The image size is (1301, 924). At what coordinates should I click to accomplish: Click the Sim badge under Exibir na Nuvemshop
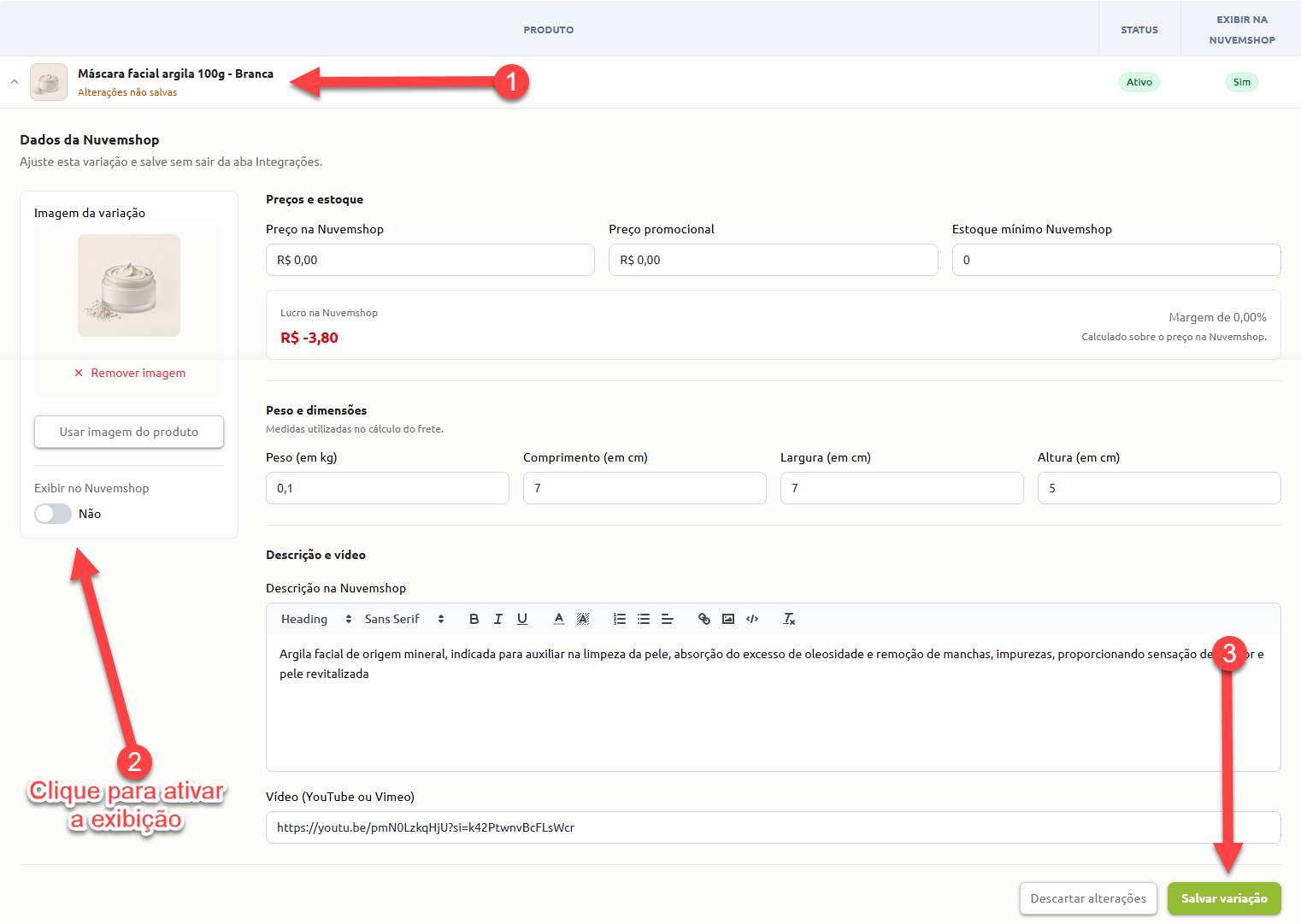tap(1242, 82)
